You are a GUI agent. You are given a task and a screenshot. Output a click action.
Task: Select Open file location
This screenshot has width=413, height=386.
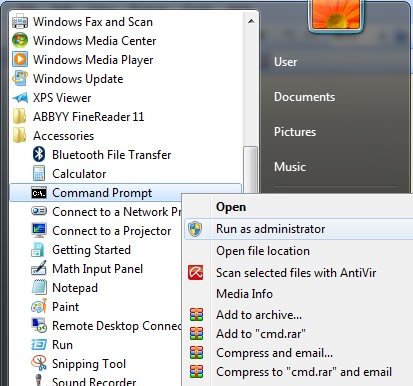click(263, 251)
